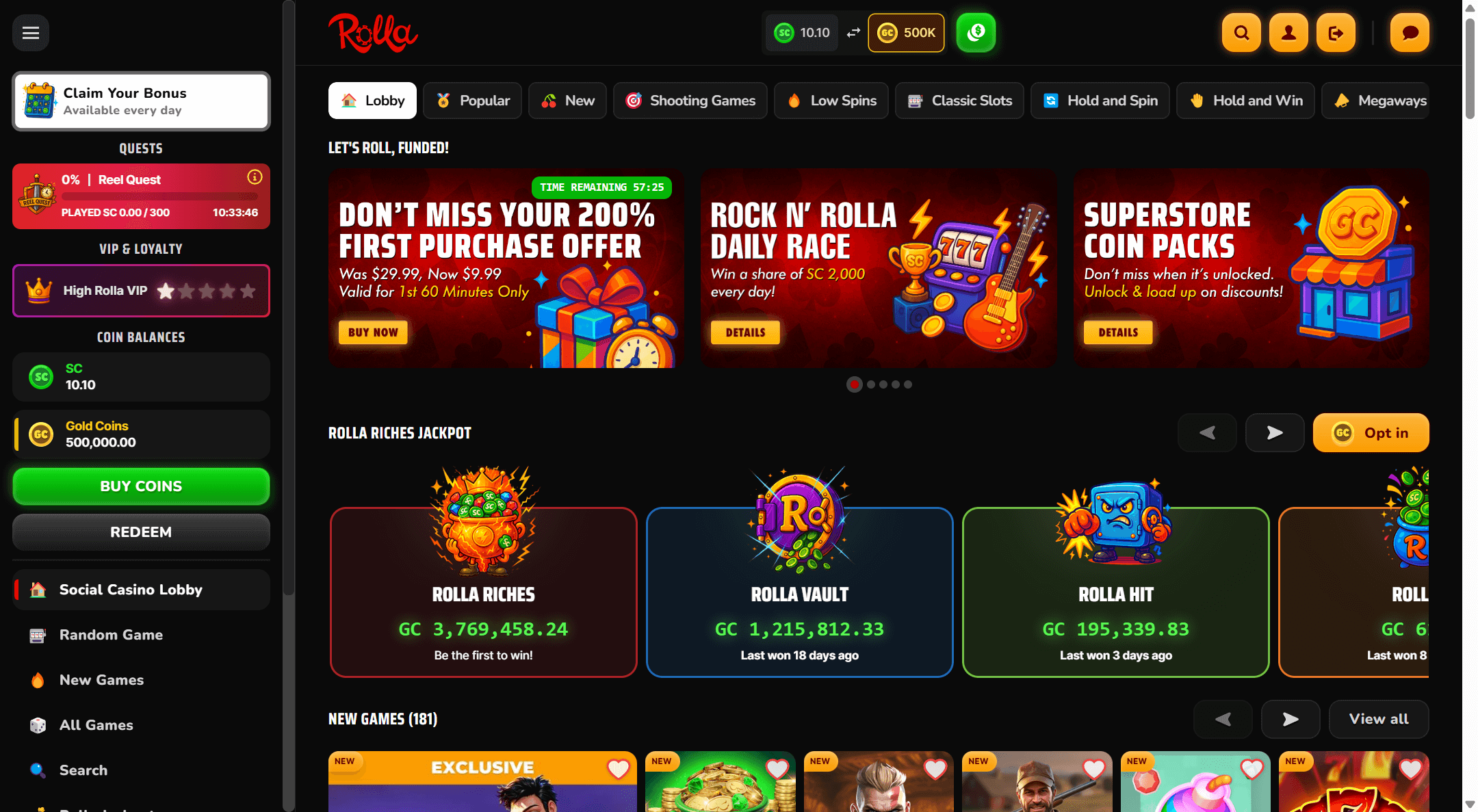Select the second banner carousel dot
1478x812 pixels.
click(871, 384)
